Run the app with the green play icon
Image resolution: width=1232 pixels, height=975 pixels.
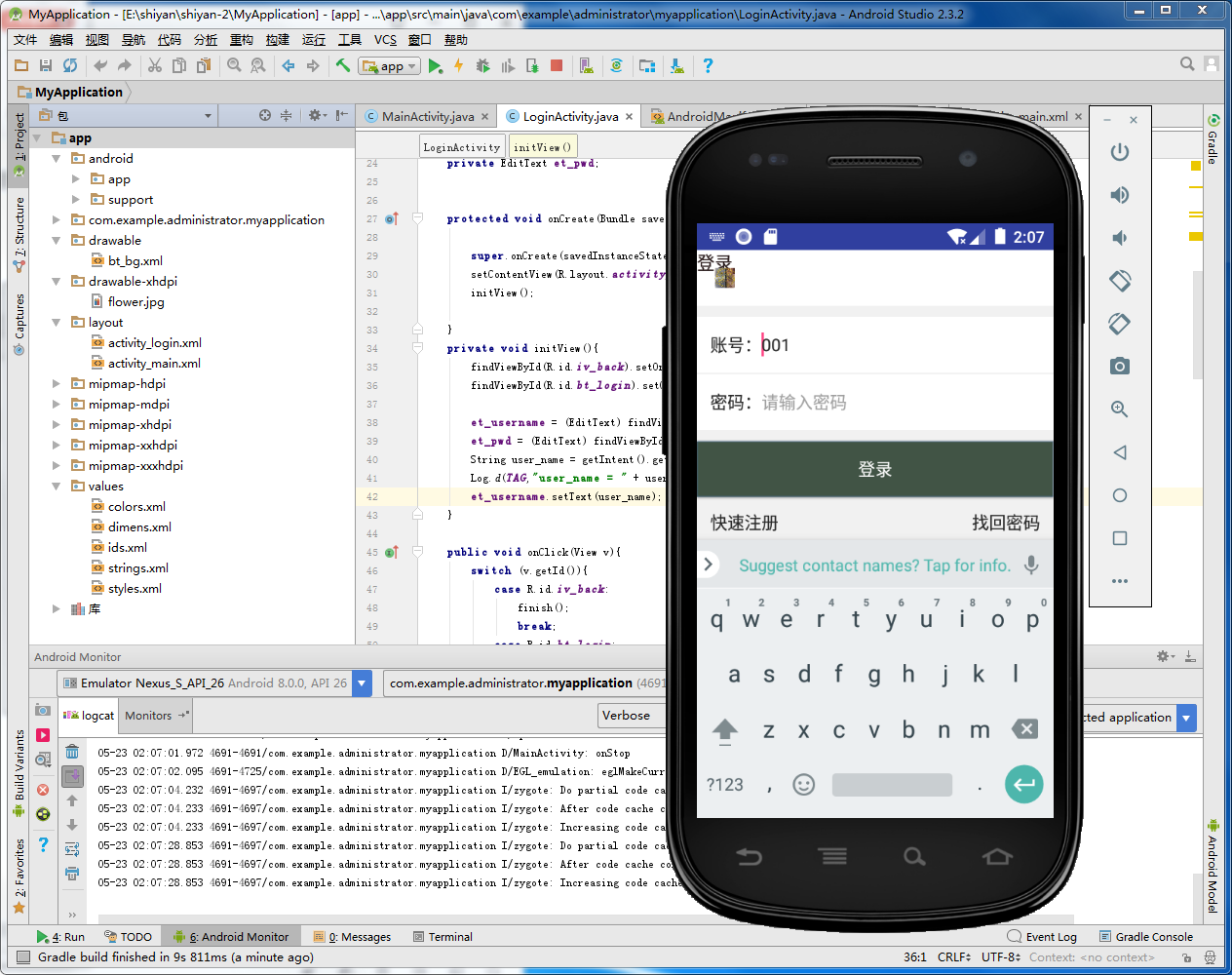tap(435, 65)
